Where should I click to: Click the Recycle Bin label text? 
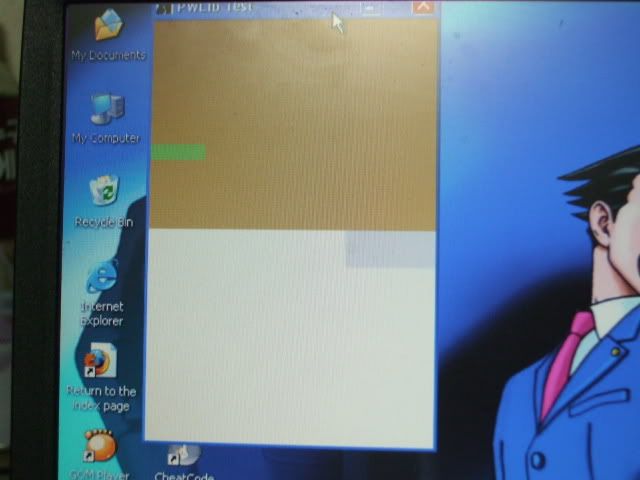click(x=104, y=222)
